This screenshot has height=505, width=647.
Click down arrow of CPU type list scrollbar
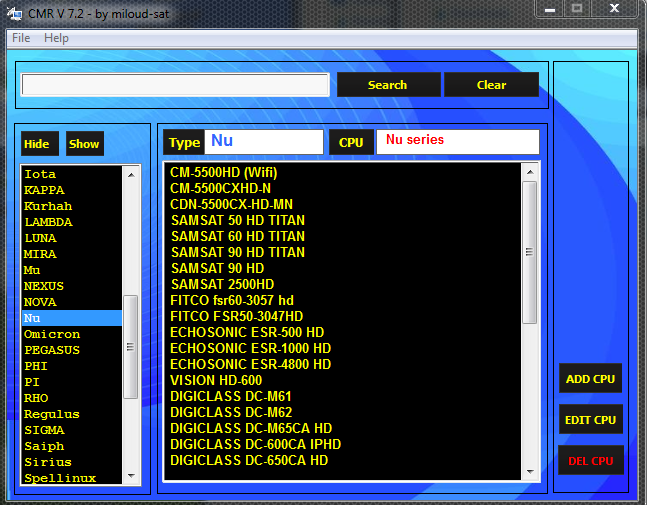(131, 476)
